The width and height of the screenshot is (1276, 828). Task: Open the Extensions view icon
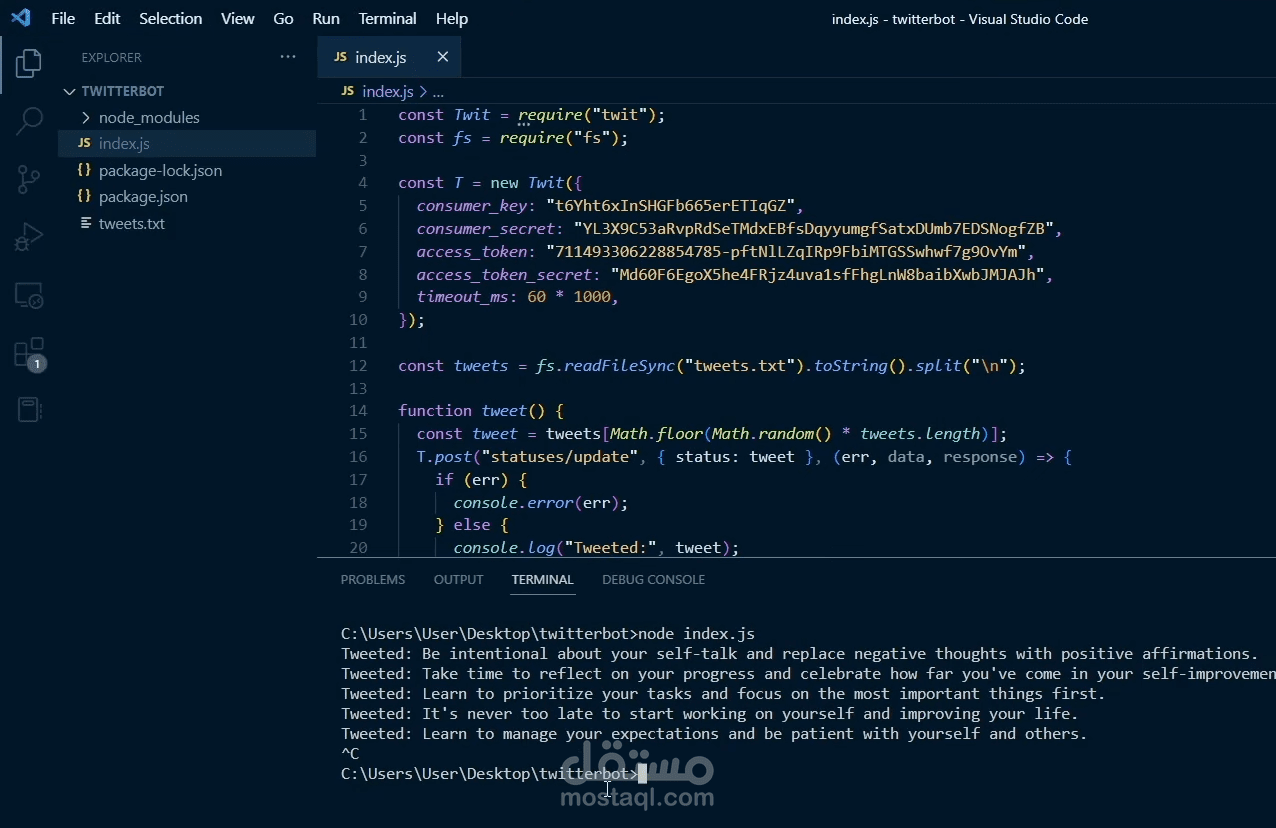[x=29, y=353]
